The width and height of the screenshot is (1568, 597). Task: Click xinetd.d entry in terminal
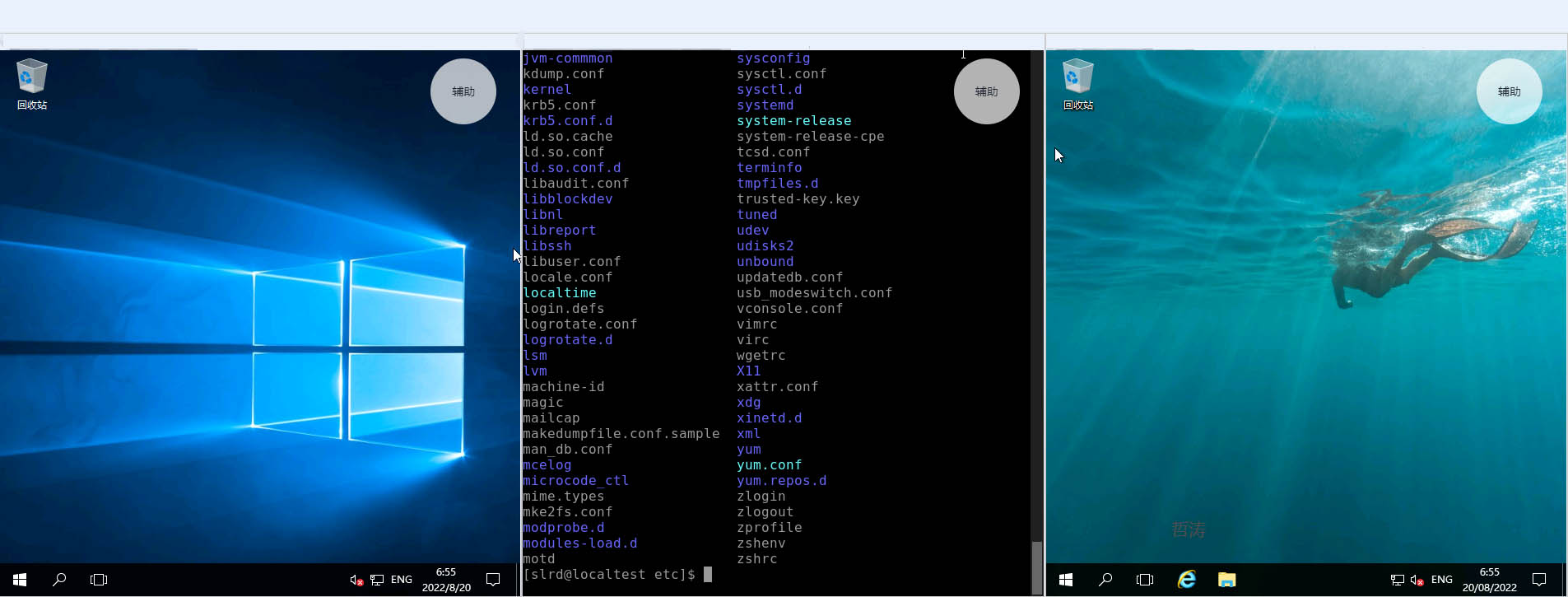point(770,418)
